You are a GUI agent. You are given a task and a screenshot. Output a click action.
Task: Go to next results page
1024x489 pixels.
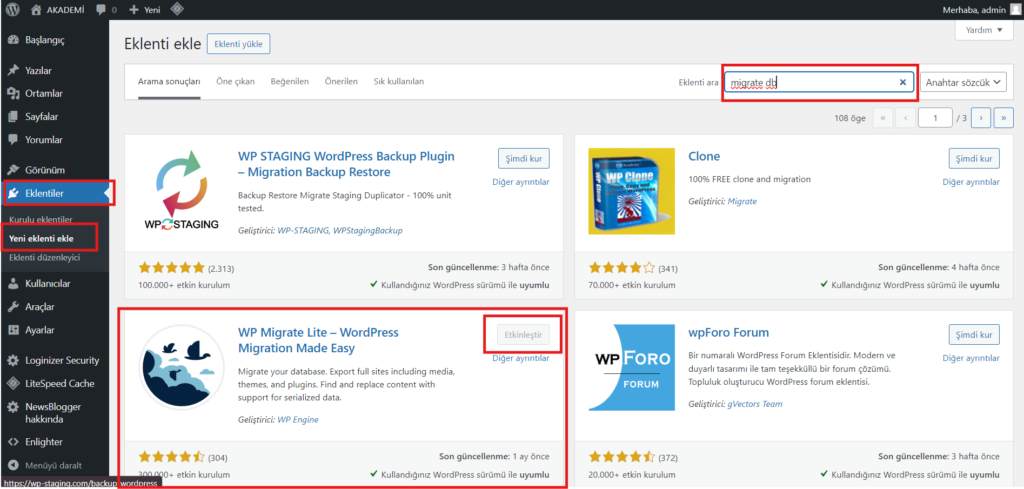point(981,118)
